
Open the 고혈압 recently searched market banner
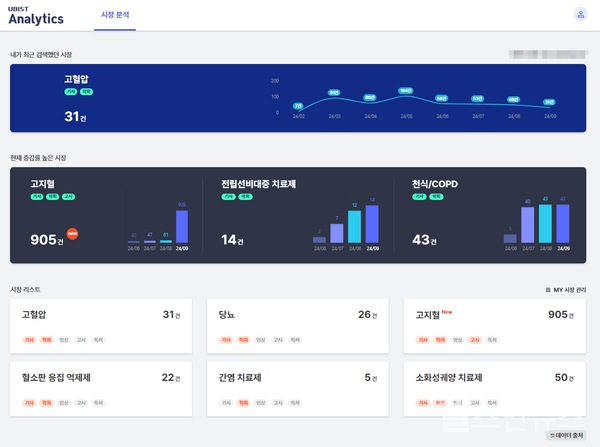297,98
